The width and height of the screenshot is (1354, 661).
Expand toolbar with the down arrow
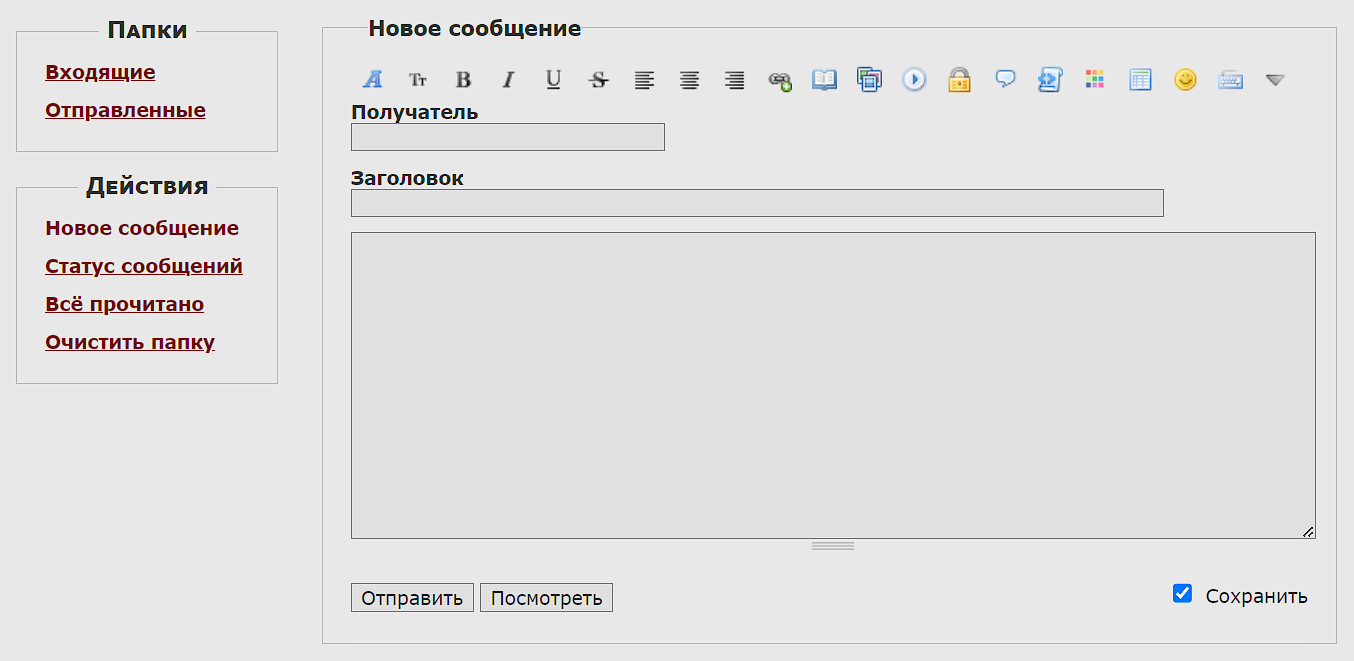(1275, 80)
